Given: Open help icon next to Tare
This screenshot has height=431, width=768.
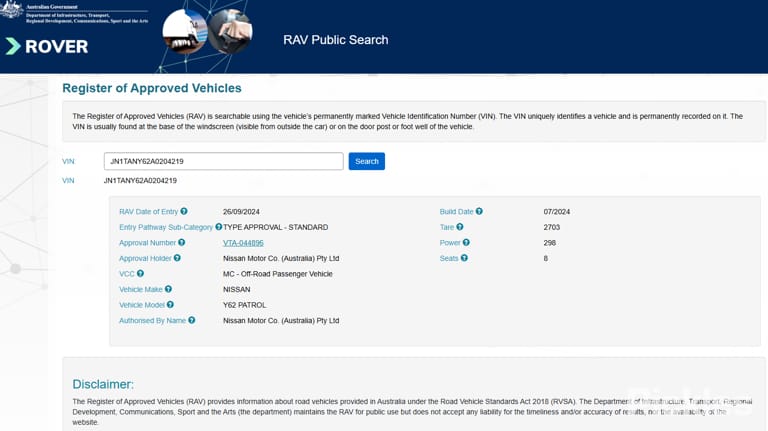Looking at the screenshot, I should (x=460, y=227).
